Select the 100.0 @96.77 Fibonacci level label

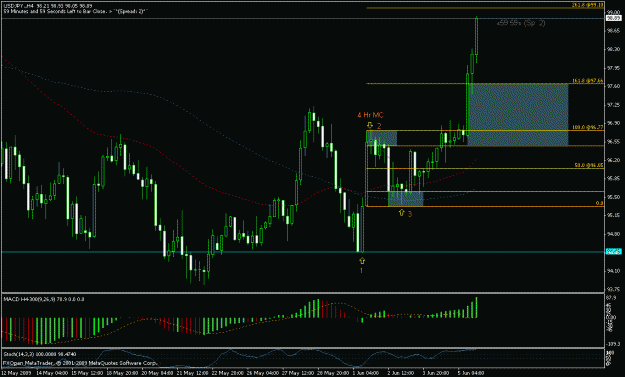pyautogui.click(x=588, y=128)
